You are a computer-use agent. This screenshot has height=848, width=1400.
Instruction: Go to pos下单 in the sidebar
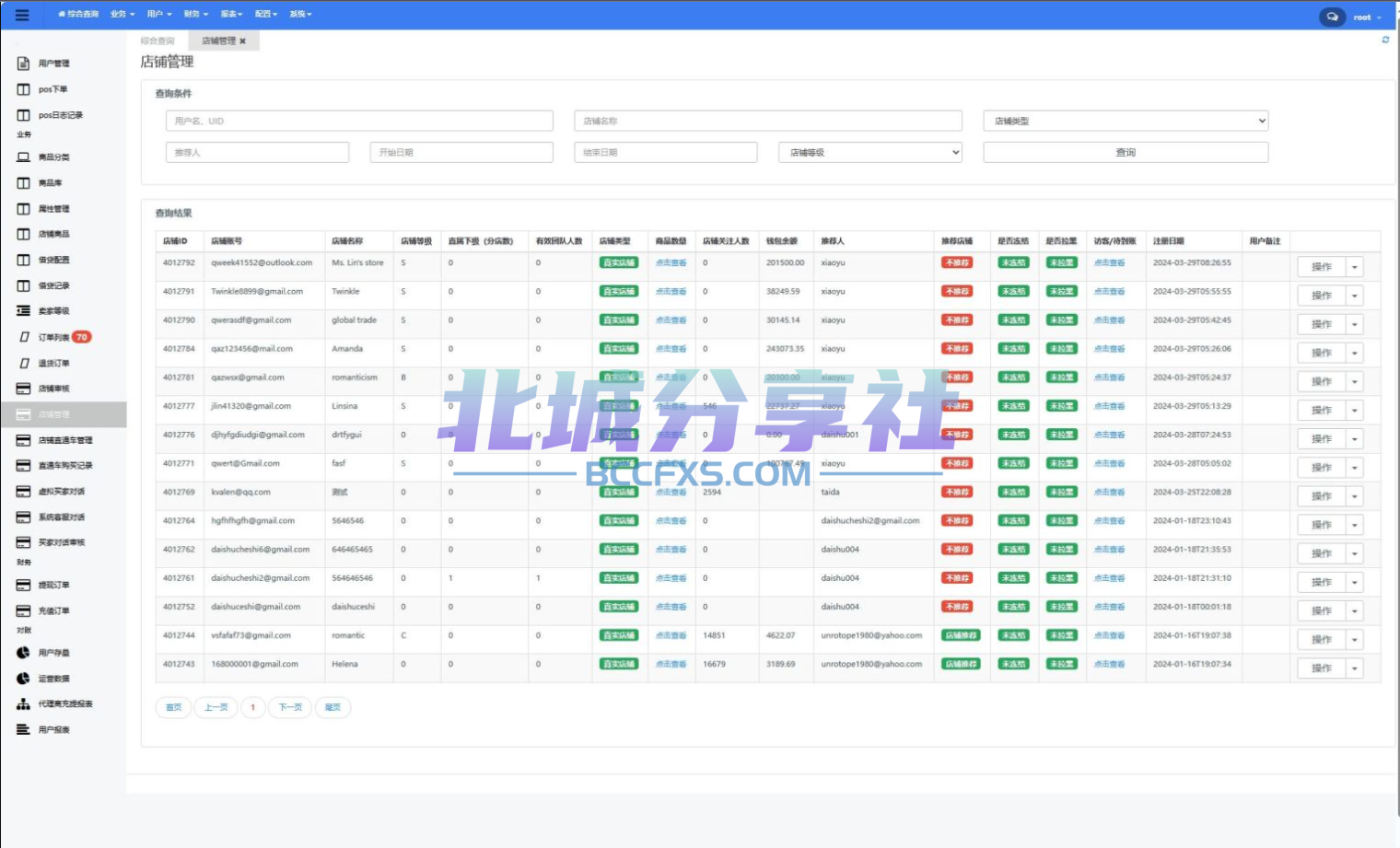pyautogui.click(x=52, y=89)
